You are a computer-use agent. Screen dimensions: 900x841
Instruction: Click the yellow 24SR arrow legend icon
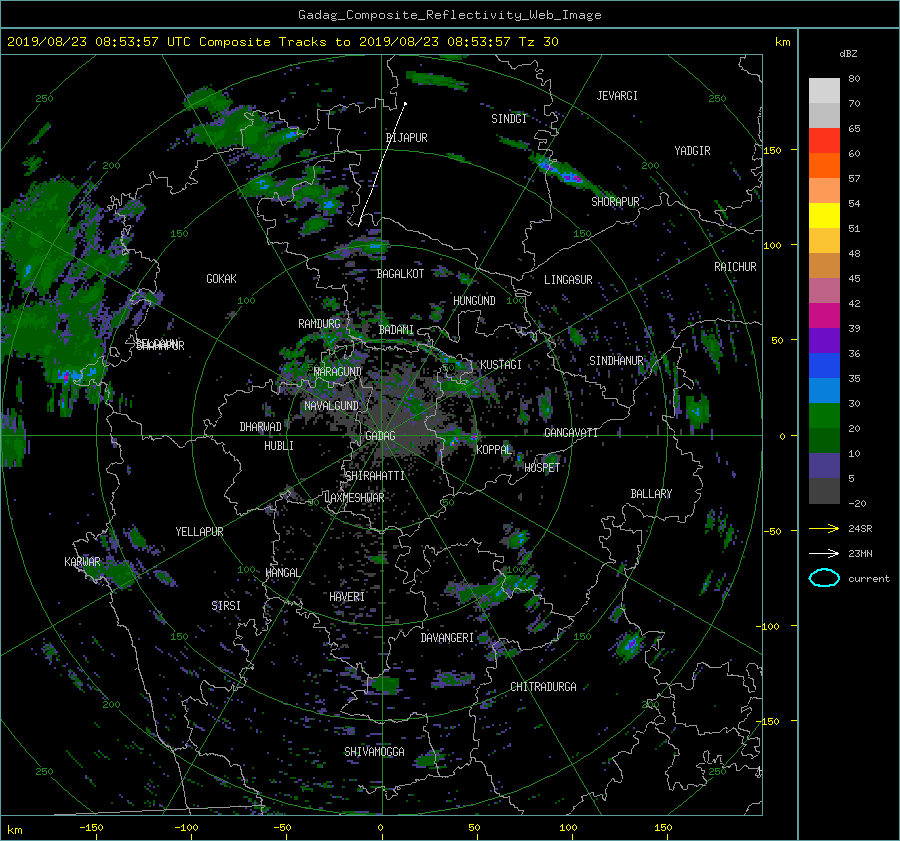[824, 529]
